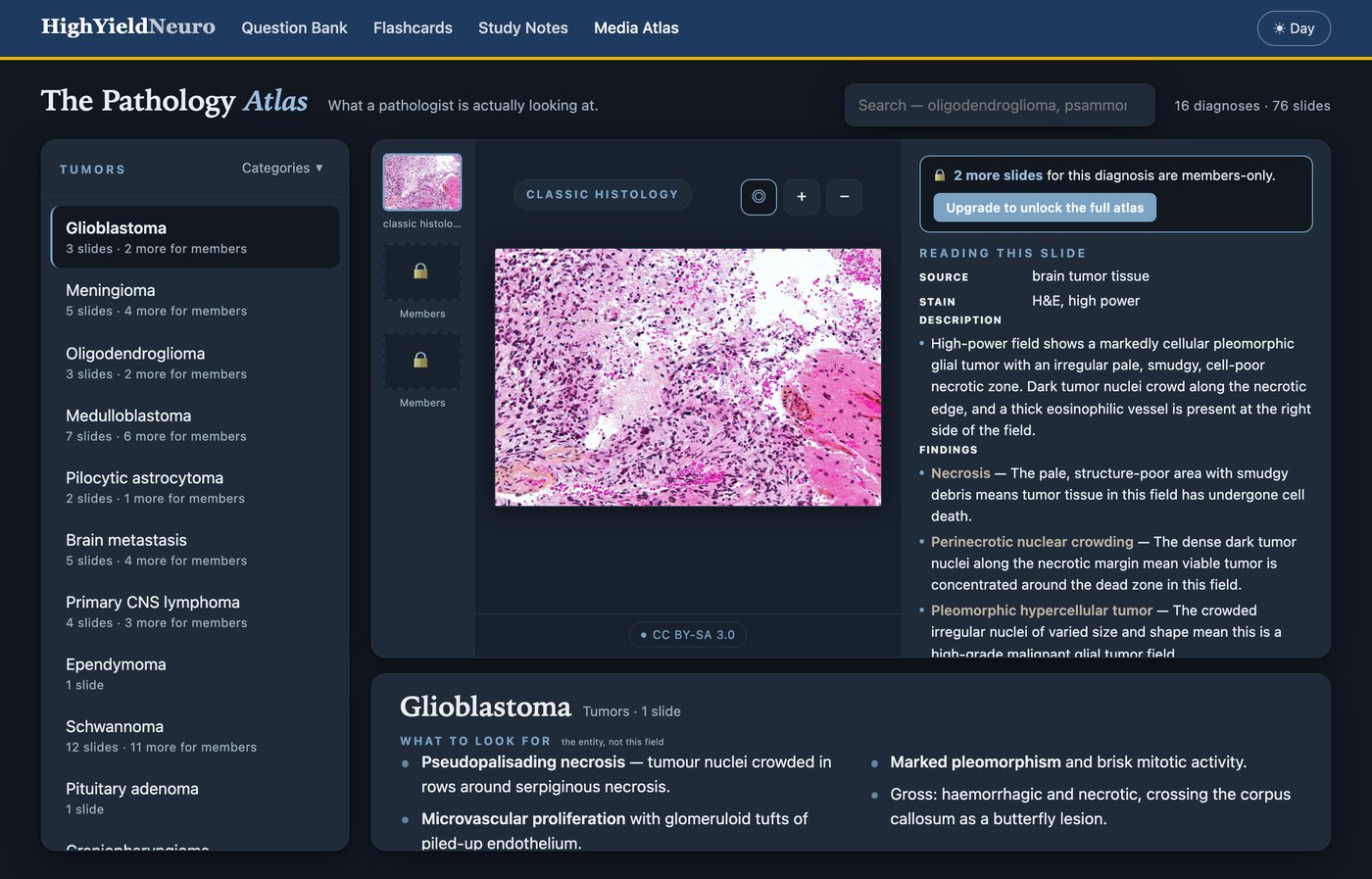The height and width of the screenshot is (879, 1372).
Task: Click the HighYieldNeuro logo
Action: pyautogui.click(x=128, y=26)
